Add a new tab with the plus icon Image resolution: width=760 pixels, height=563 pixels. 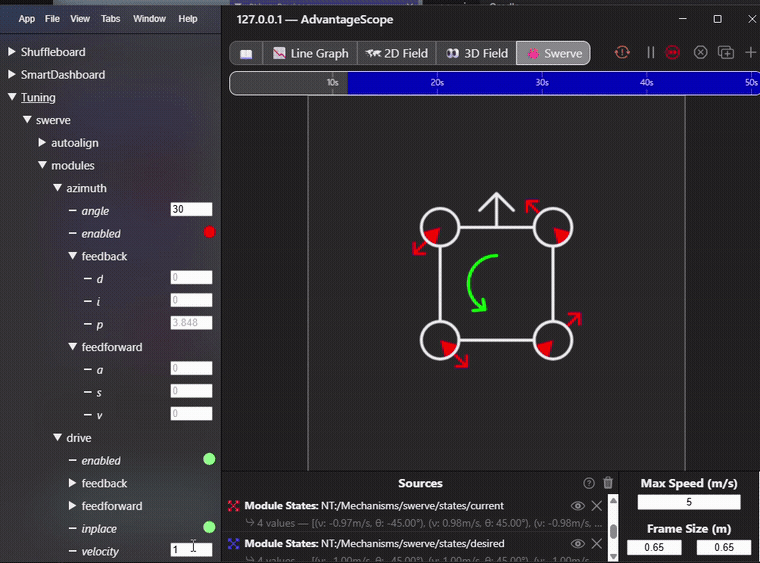tap(751, 52)
